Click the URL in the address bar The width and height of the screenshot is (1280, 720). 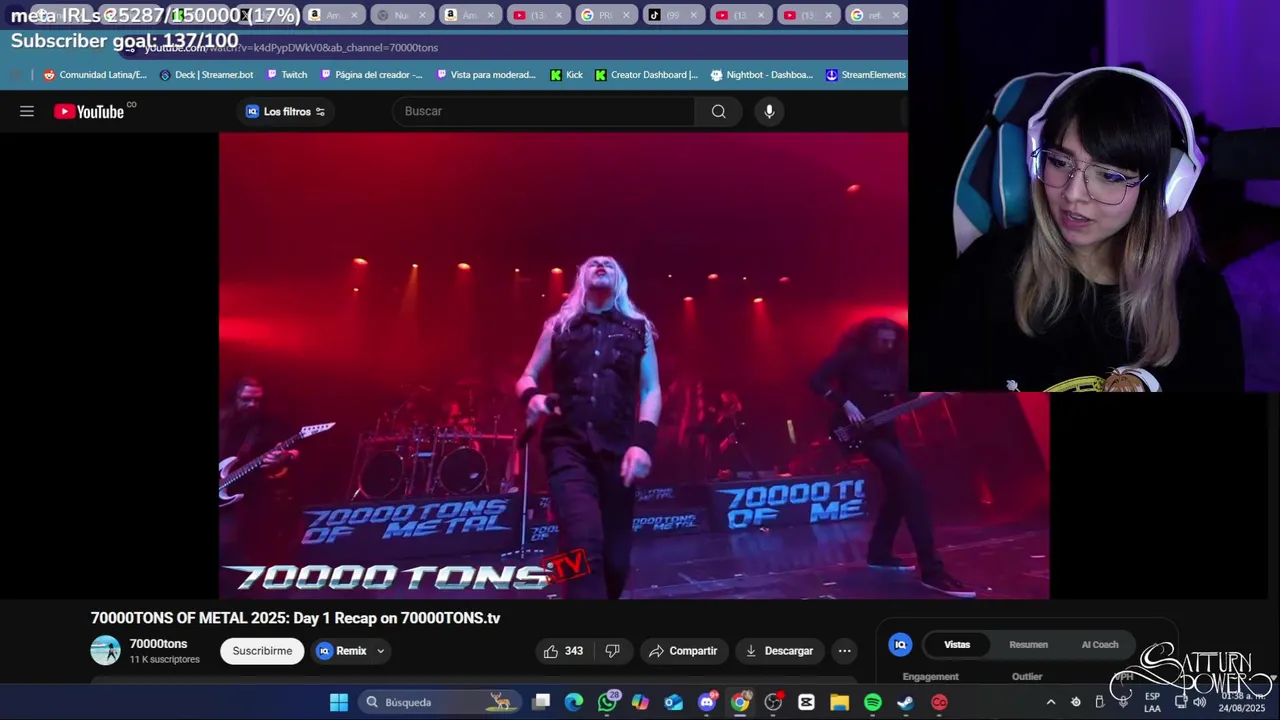(292, 47)
